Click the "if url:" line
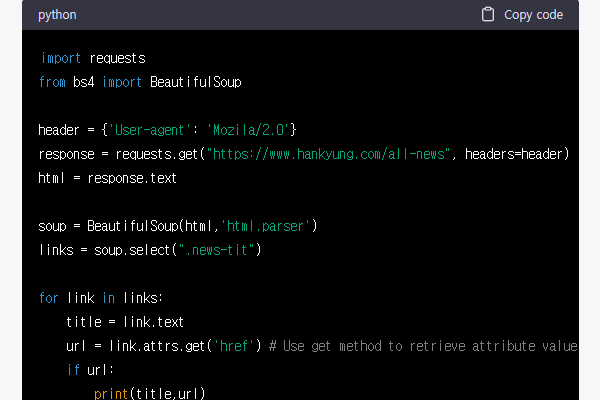The height and width of the screenshot is (400, 600). pos(90,371)
